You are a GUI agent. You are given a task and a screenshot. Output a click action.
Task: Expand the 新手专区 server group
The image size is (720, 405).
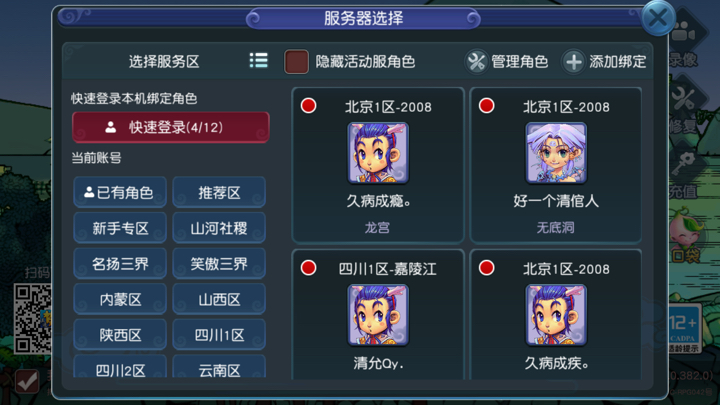coord(120,228)
